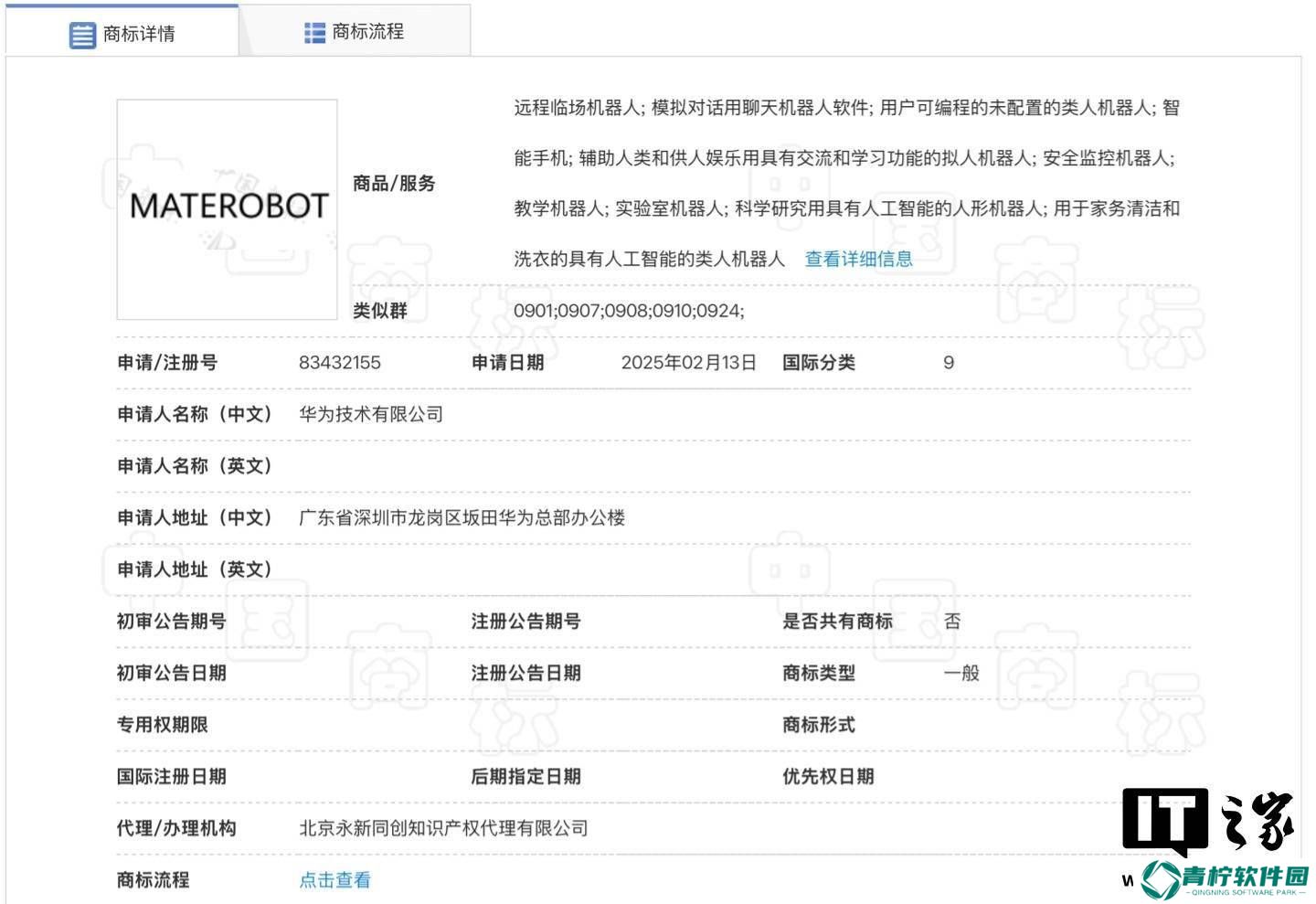
Task: Click the 青柠软件园 green logo
Action: [x=1225, y=879]
